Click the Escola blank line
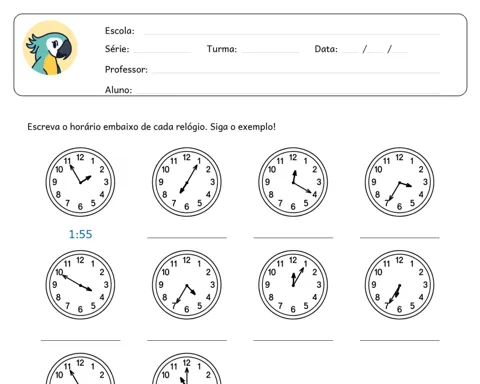The width and height of the screenshot is (480, 384). click(292, 34)
